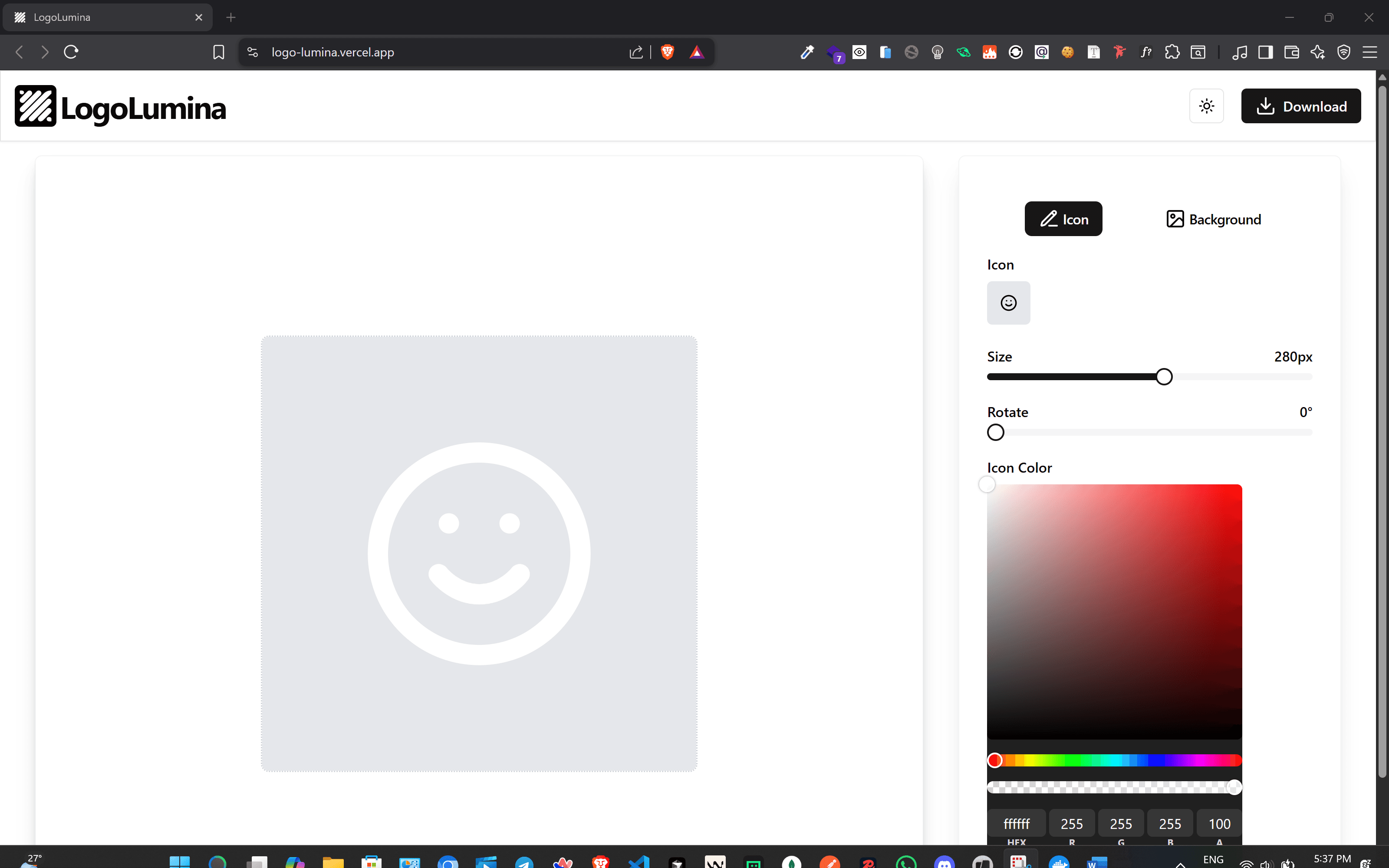Click the LogoLumina logo in header

click(x=121, y=106)
